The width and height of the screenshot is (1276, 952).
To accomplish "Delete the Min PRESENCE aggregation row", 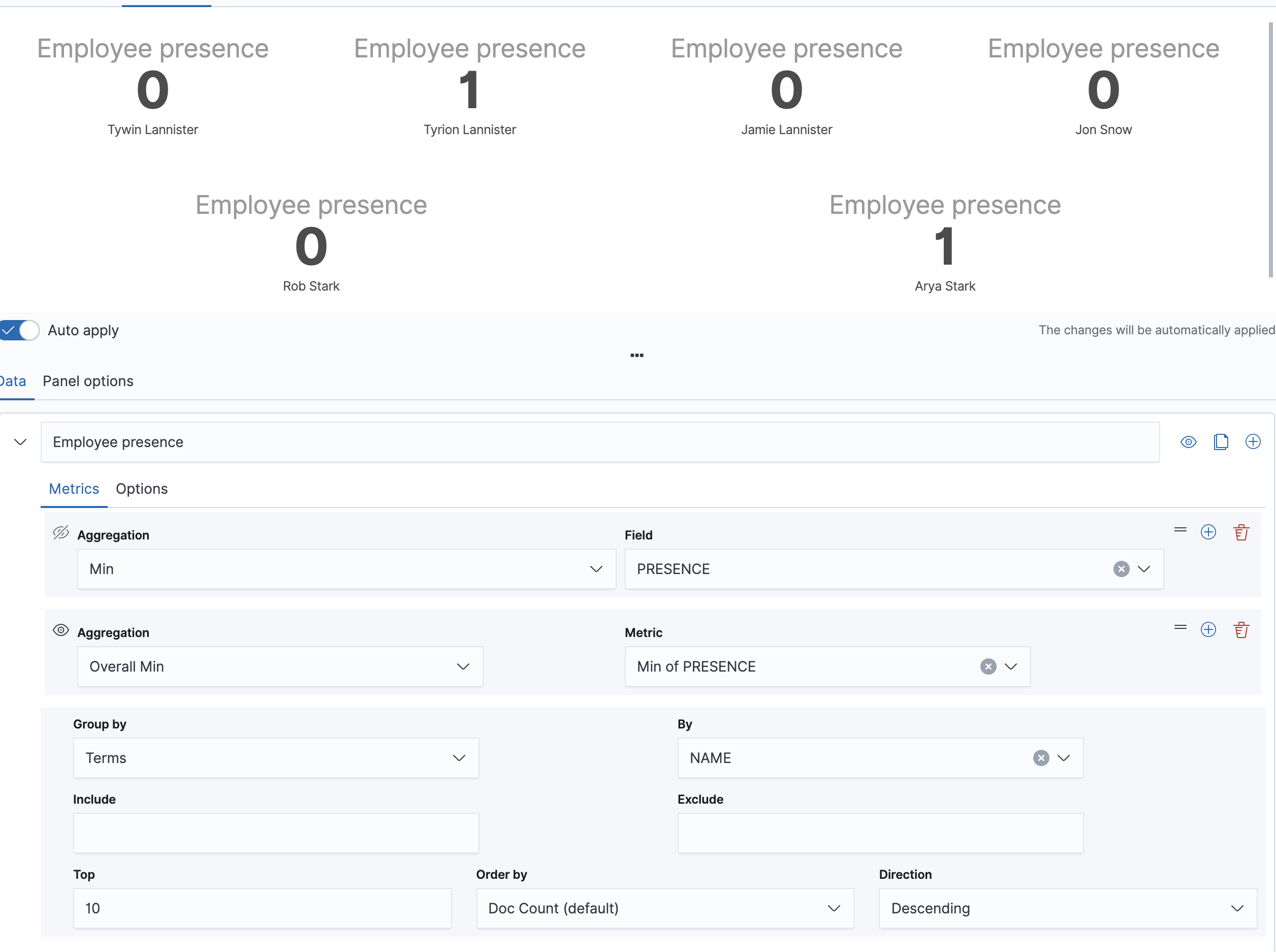I will 1241,532.
